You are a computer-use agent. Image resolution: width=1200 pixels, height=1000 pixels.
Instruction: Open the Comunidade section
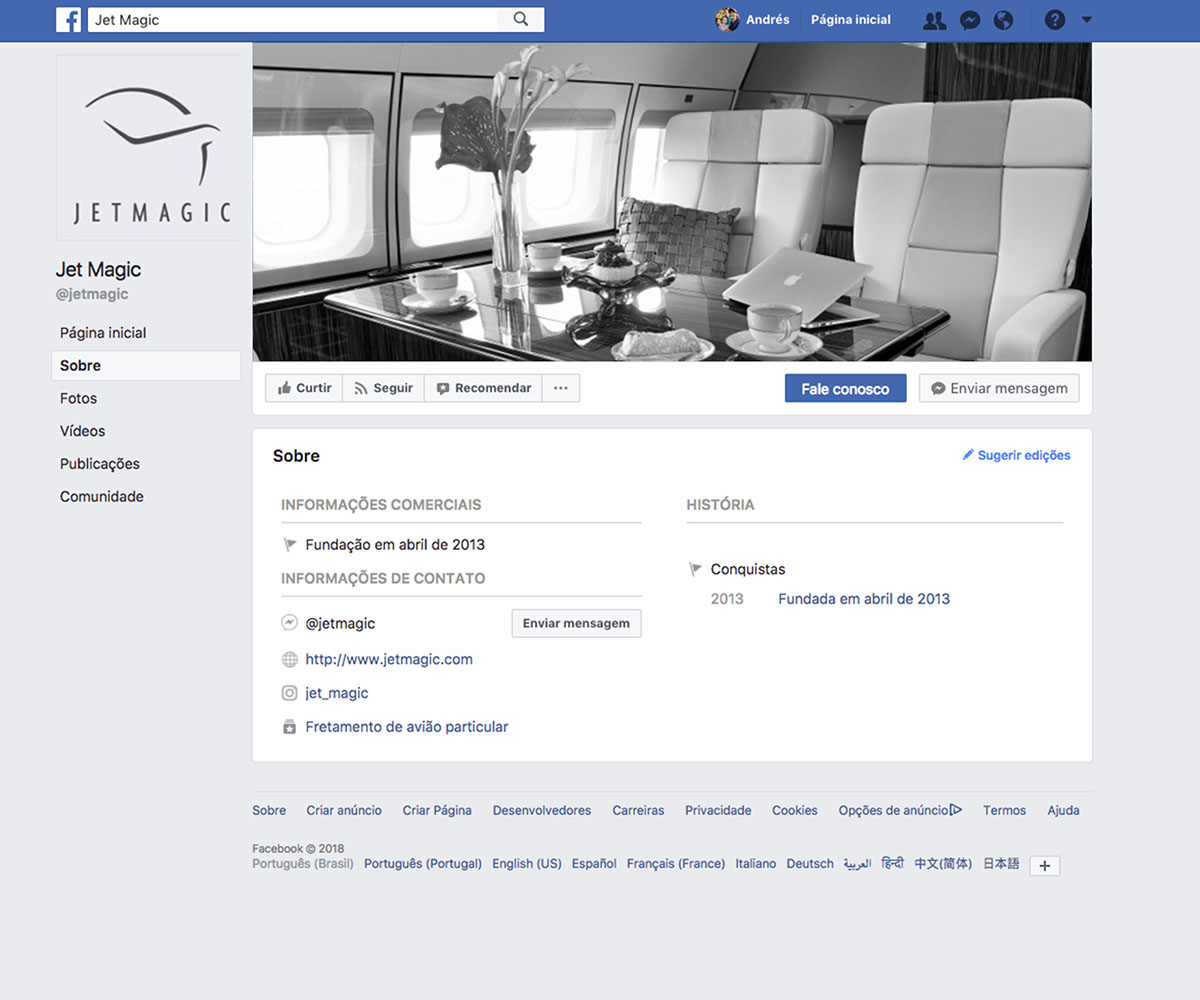[x=101, y=496]
